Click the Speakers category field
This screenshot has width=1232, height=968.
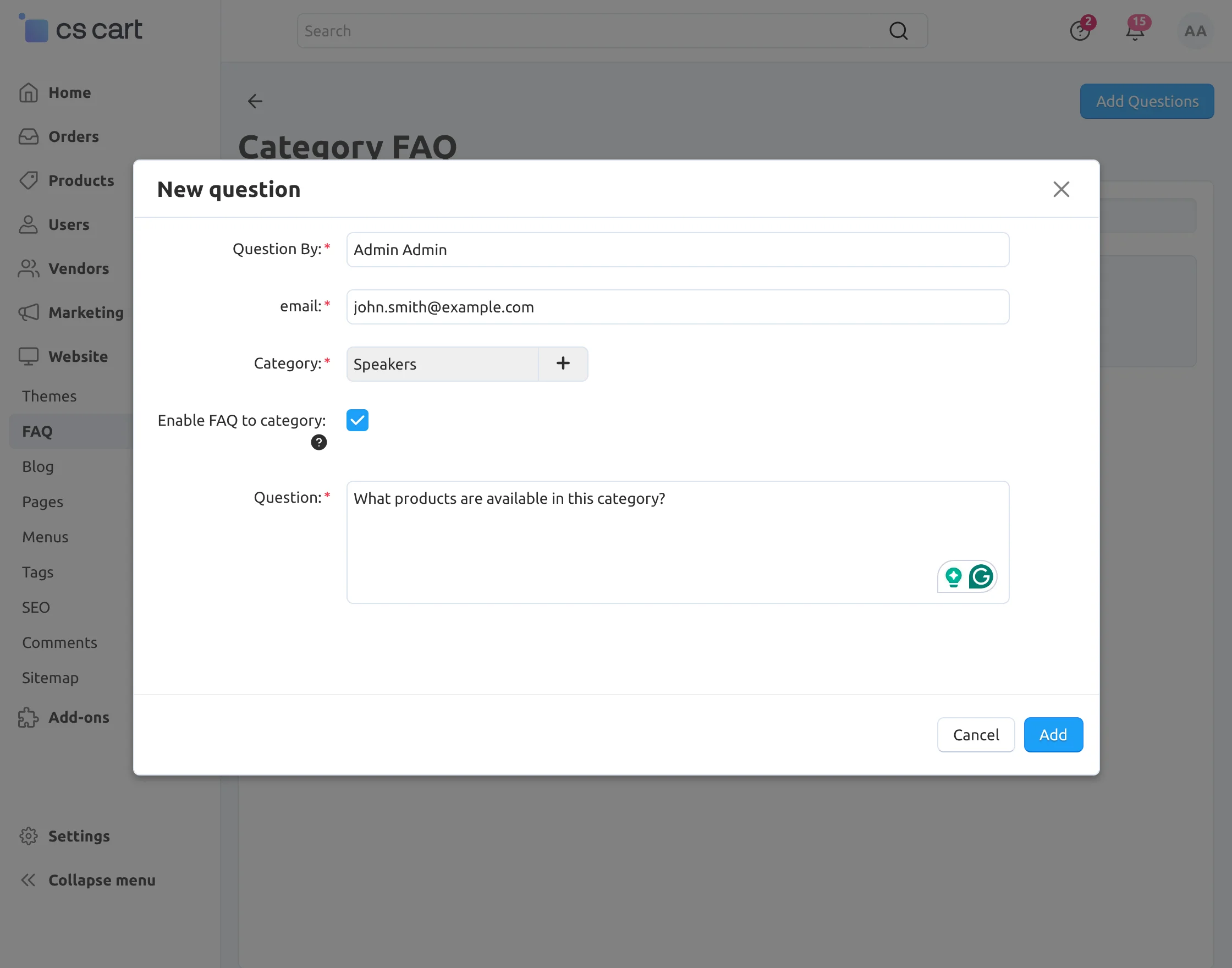pos(442,364)
